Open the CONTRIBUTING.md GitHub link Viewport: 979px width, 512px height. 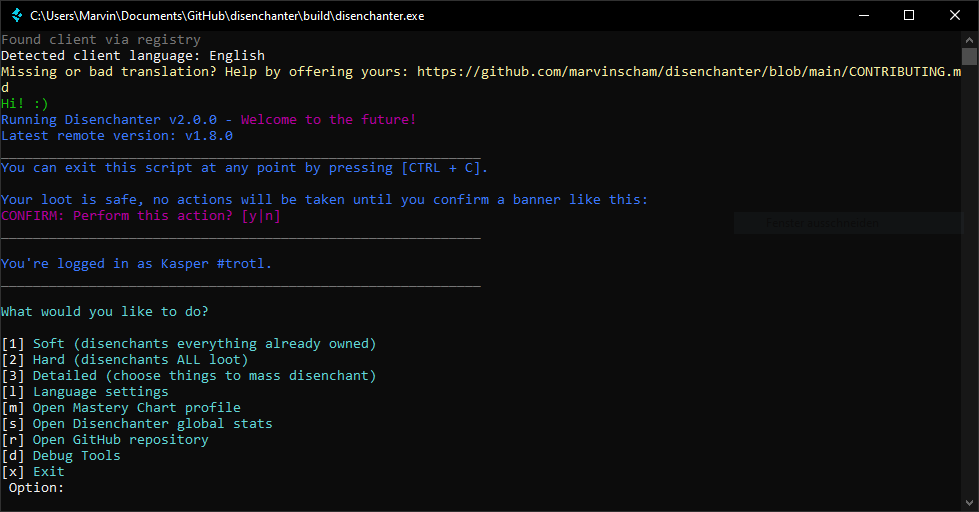click(688, 72)
